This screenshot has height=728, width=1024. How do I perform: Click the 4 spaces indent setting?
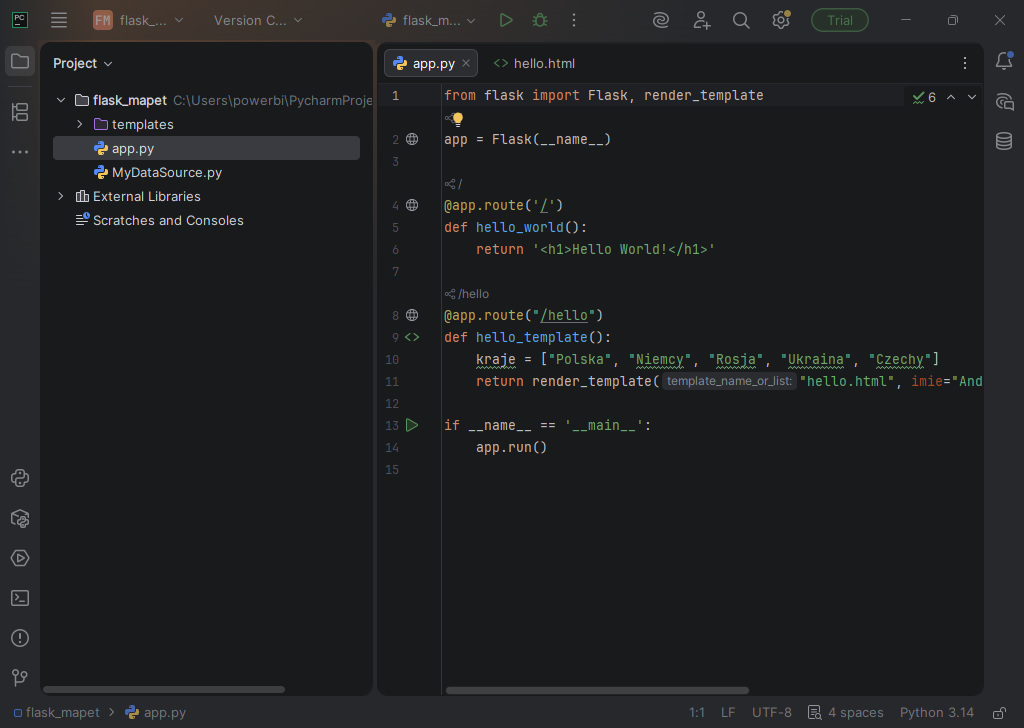click(x=845, y=712)
